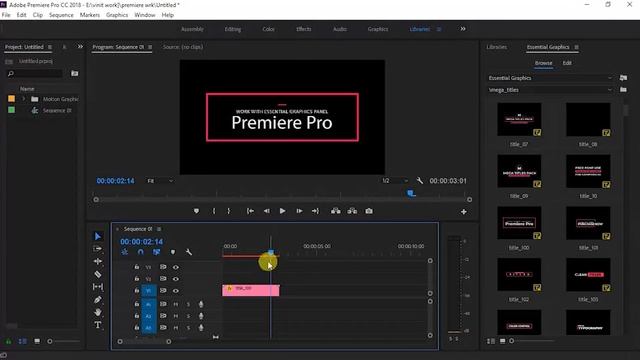This screenshot has height=360, width=640.
Task: Enable voice-over record on A1
Action: click(x=201, y=304)
